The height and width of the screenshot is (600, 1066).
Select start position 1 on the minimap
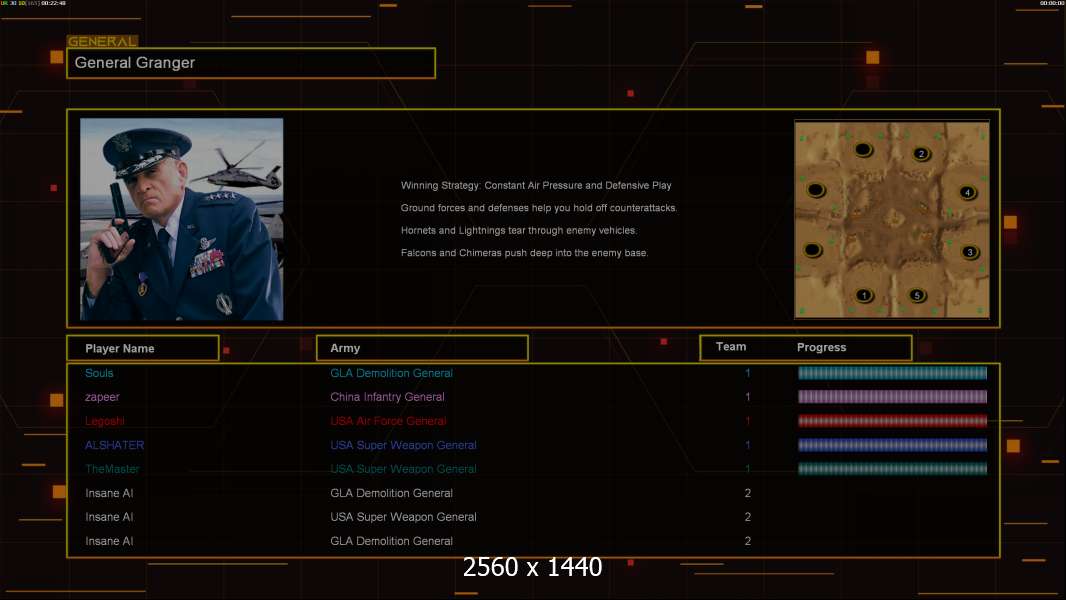pyautogui.click(x=864, y=296)
